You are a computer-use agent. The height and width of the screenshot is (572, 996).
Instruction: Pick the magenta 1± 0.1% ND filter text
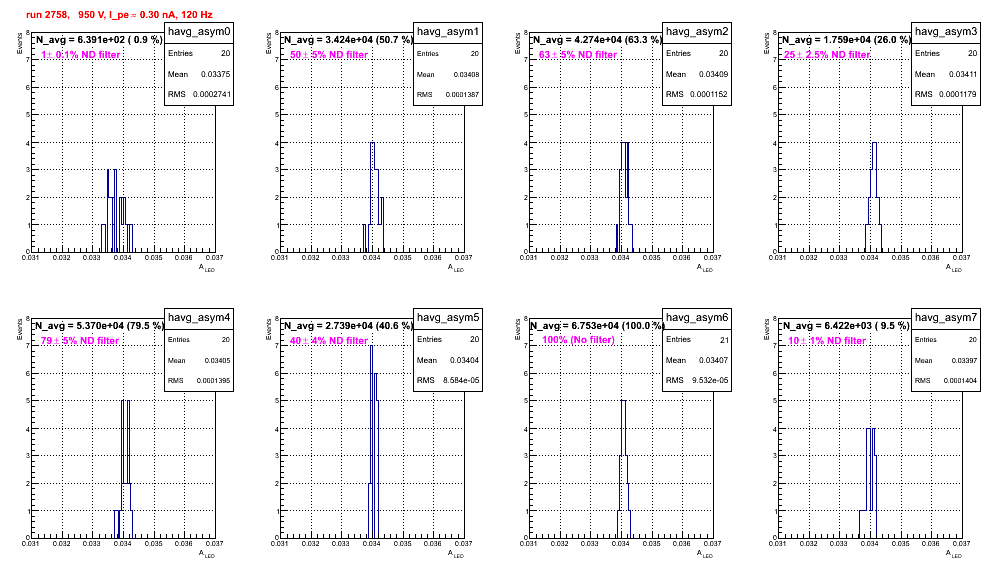[81, 55]
